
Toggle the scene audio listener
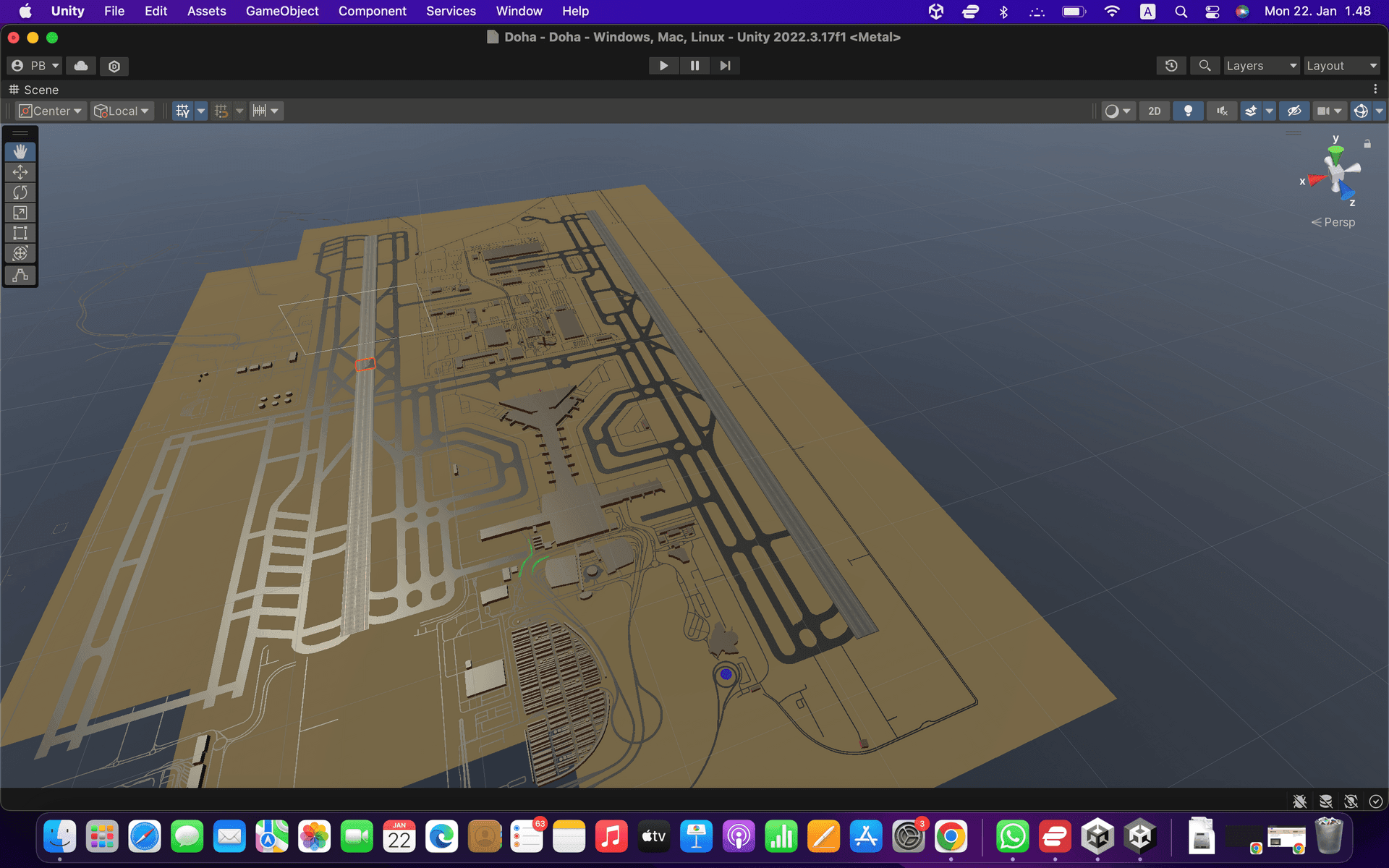coord(1222,110)
